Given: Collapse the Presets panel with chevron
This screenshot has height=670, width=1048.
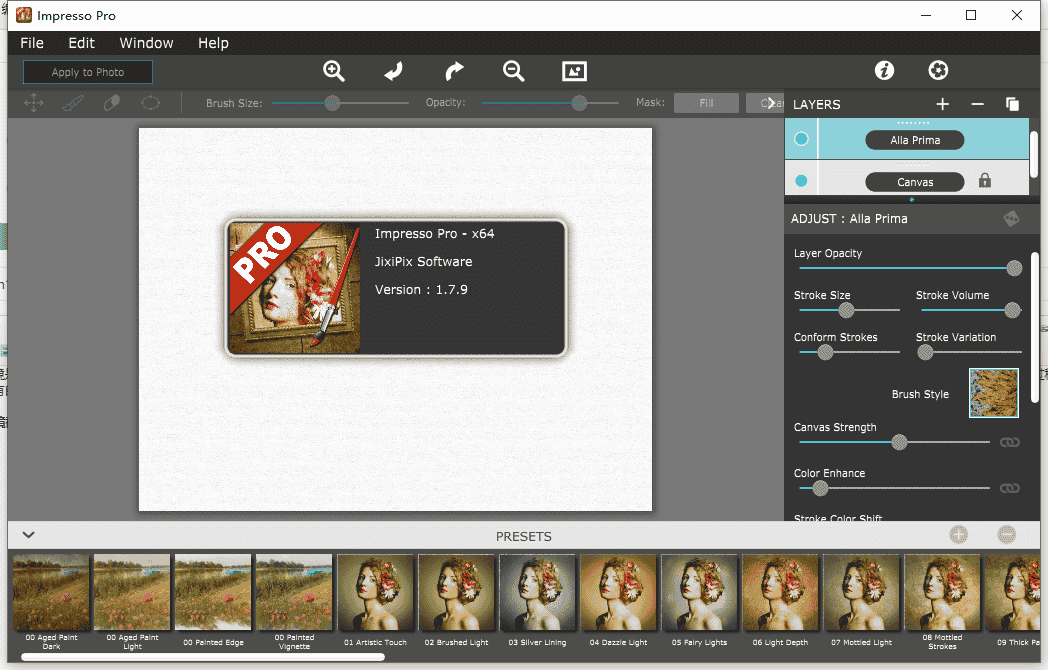Looking at the screenshot, I should (29, 536).
